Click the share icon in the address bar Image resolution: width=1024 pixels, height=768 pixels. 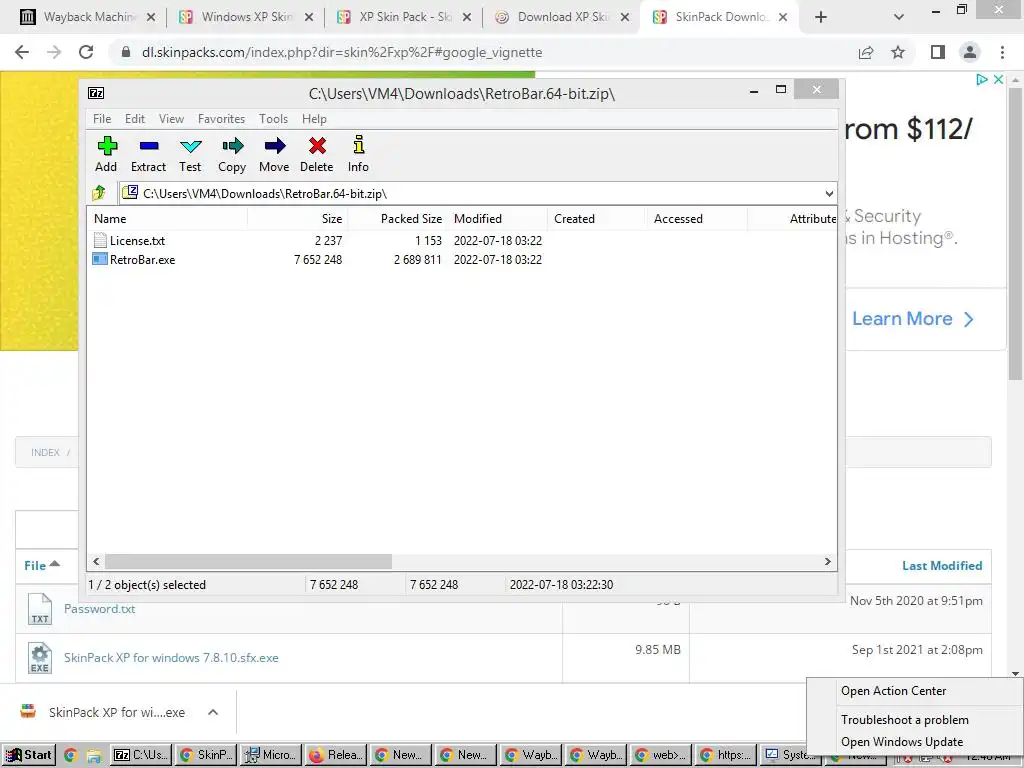coord(866,52)
